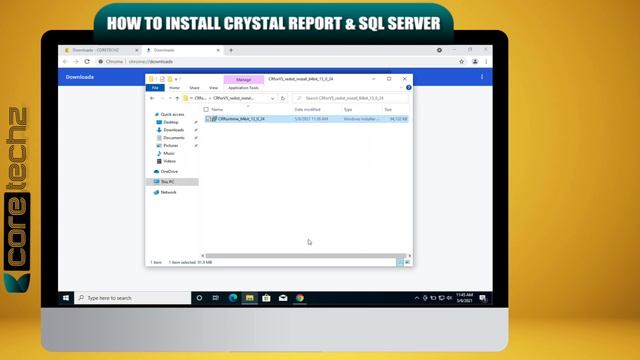
Task: Open the View ribbon tab
Action: 213,88
